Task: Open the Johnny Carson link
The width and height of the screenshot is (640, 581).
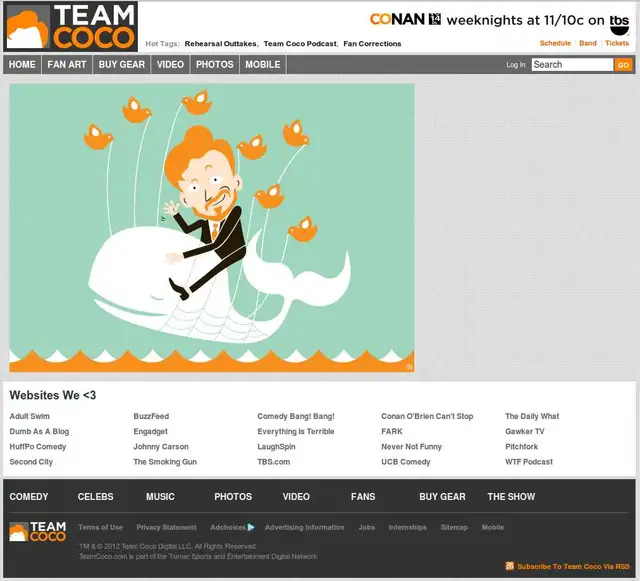Action: click(x=161, y=447)
